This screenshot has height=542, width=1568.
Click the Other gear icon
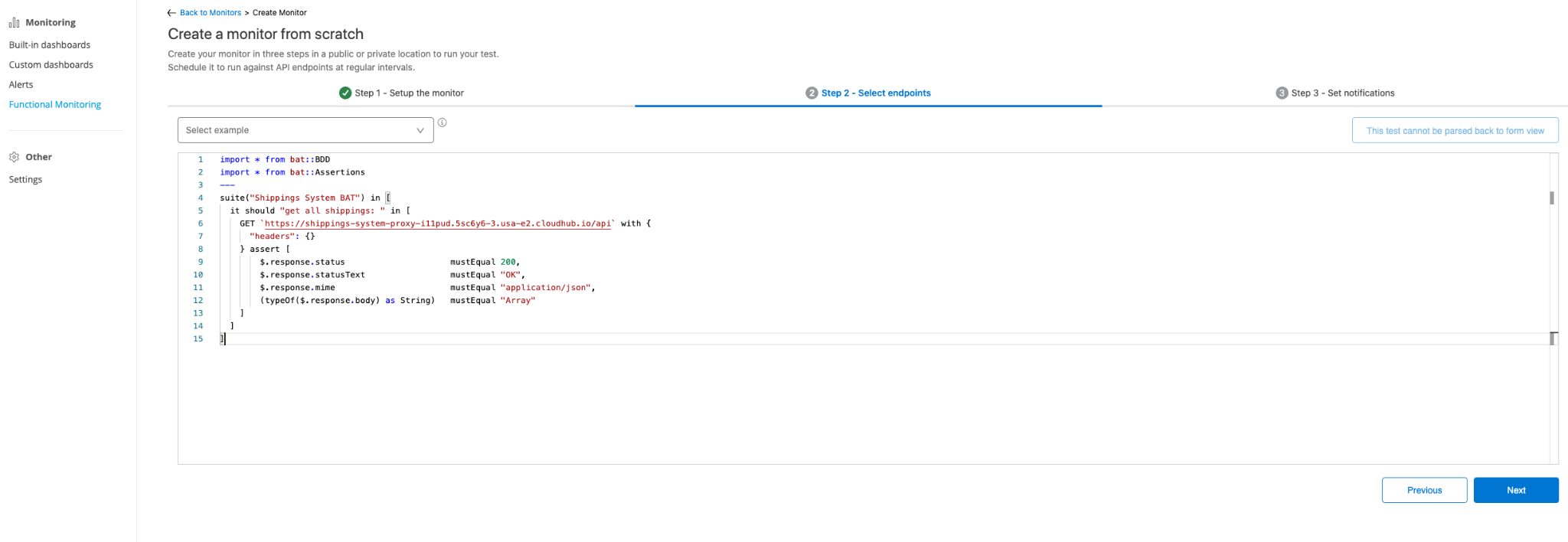(14, 157)
